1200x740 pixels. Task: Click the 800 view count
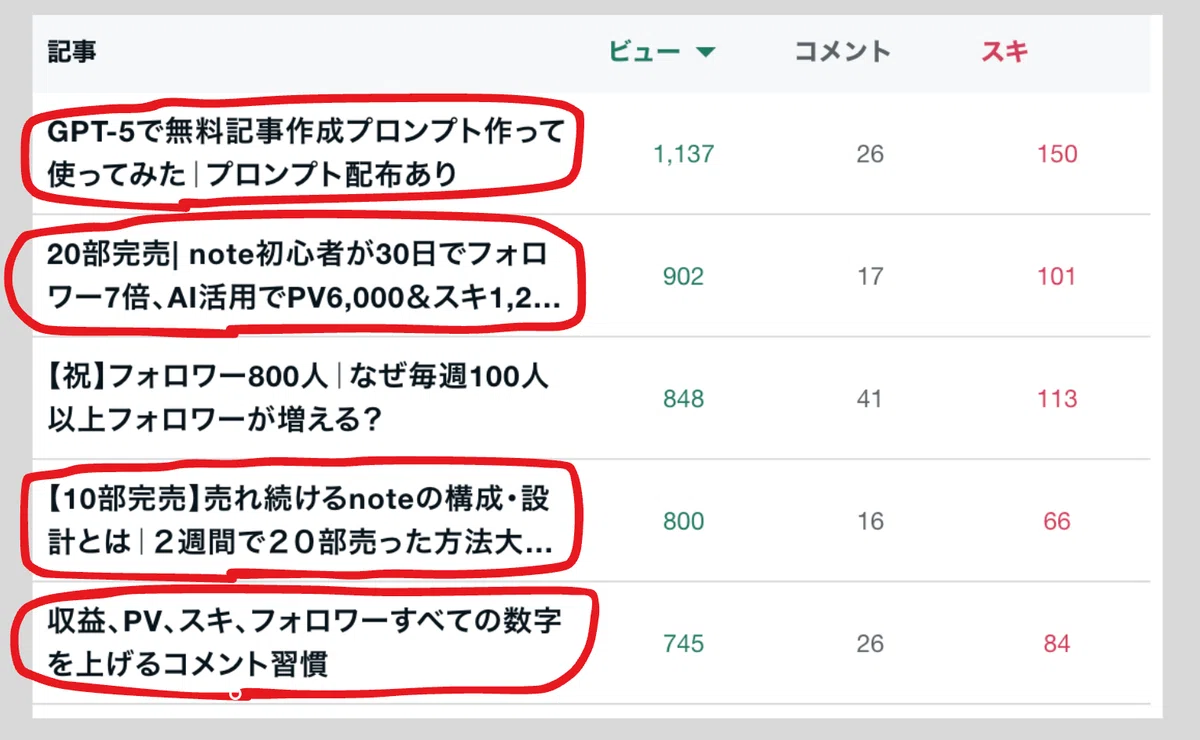tap(684, 521)
